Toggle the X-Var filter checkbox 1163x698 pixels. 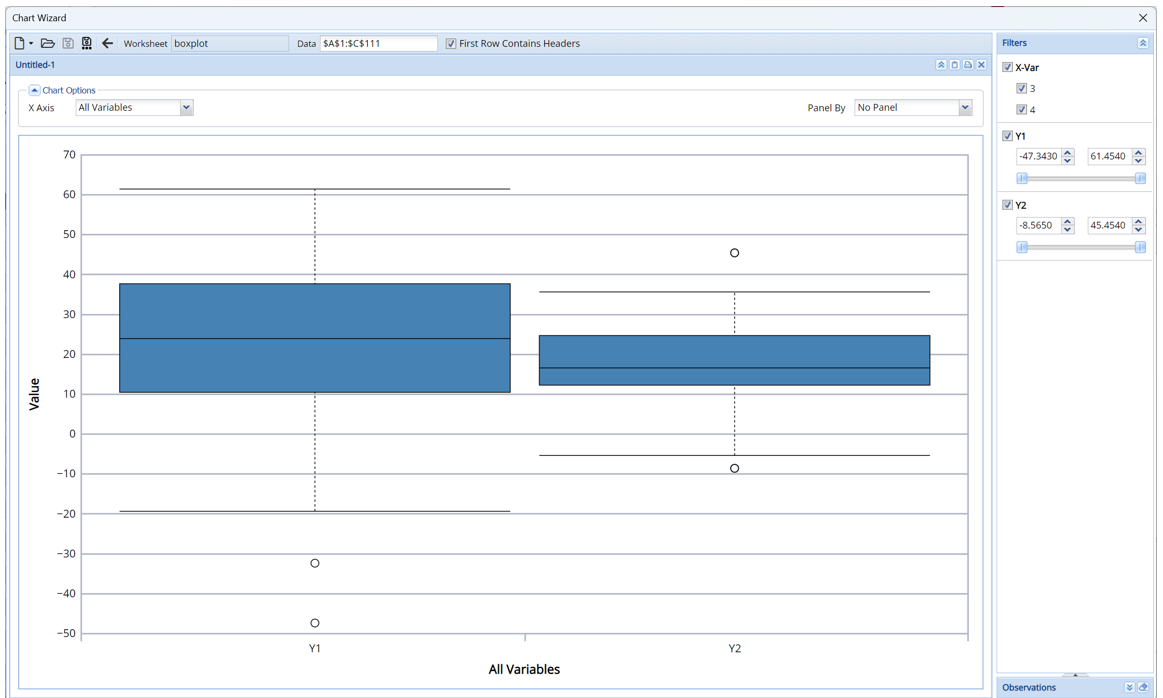point(1007,67)
